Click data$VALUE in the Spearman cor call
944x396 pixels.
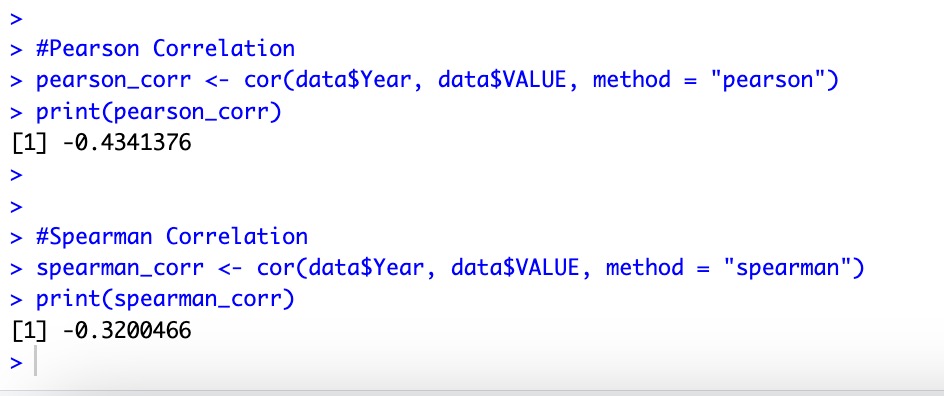(521, 268)
